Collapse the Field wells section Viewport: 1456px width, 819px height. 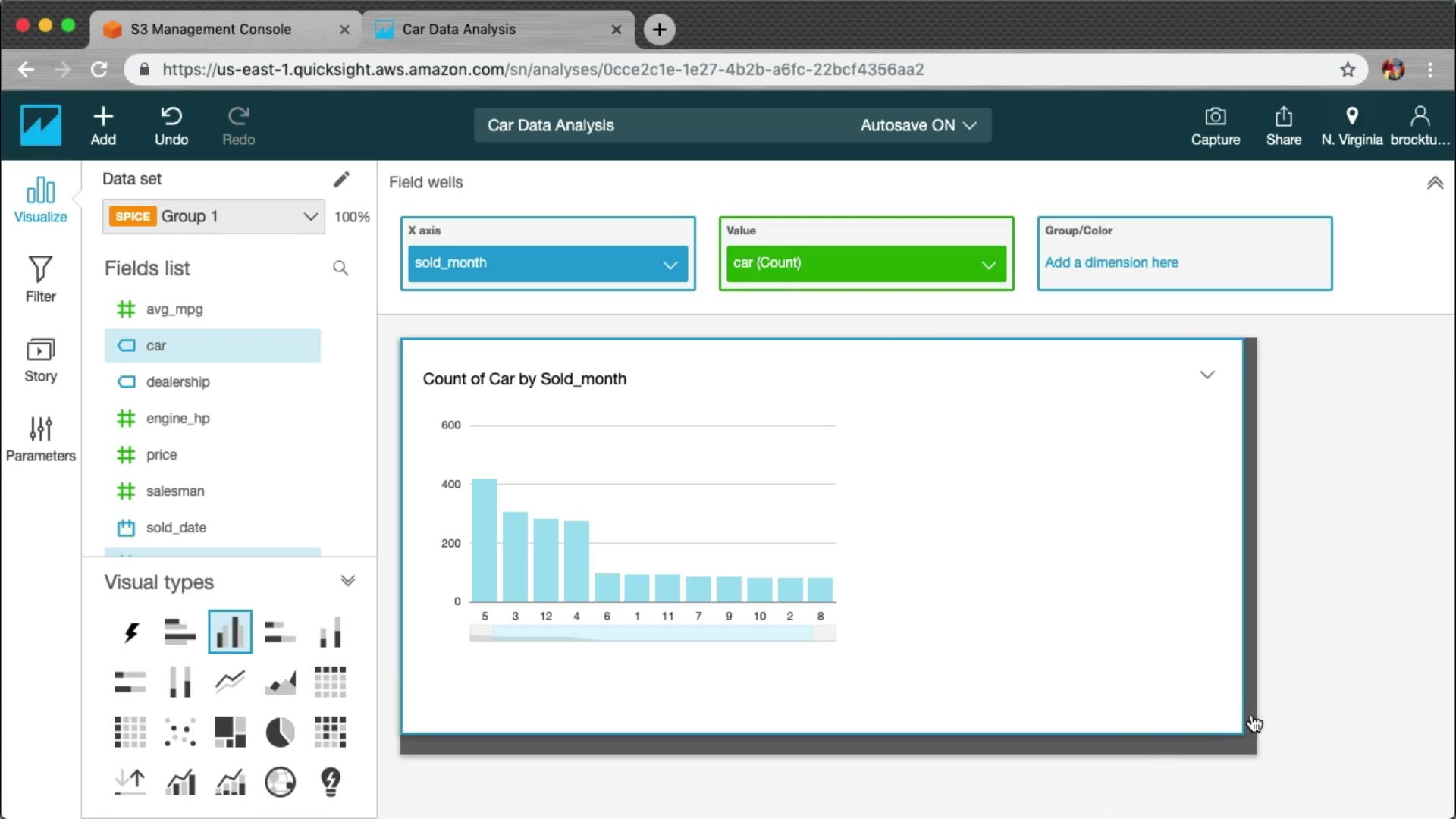coord(1435,183)
